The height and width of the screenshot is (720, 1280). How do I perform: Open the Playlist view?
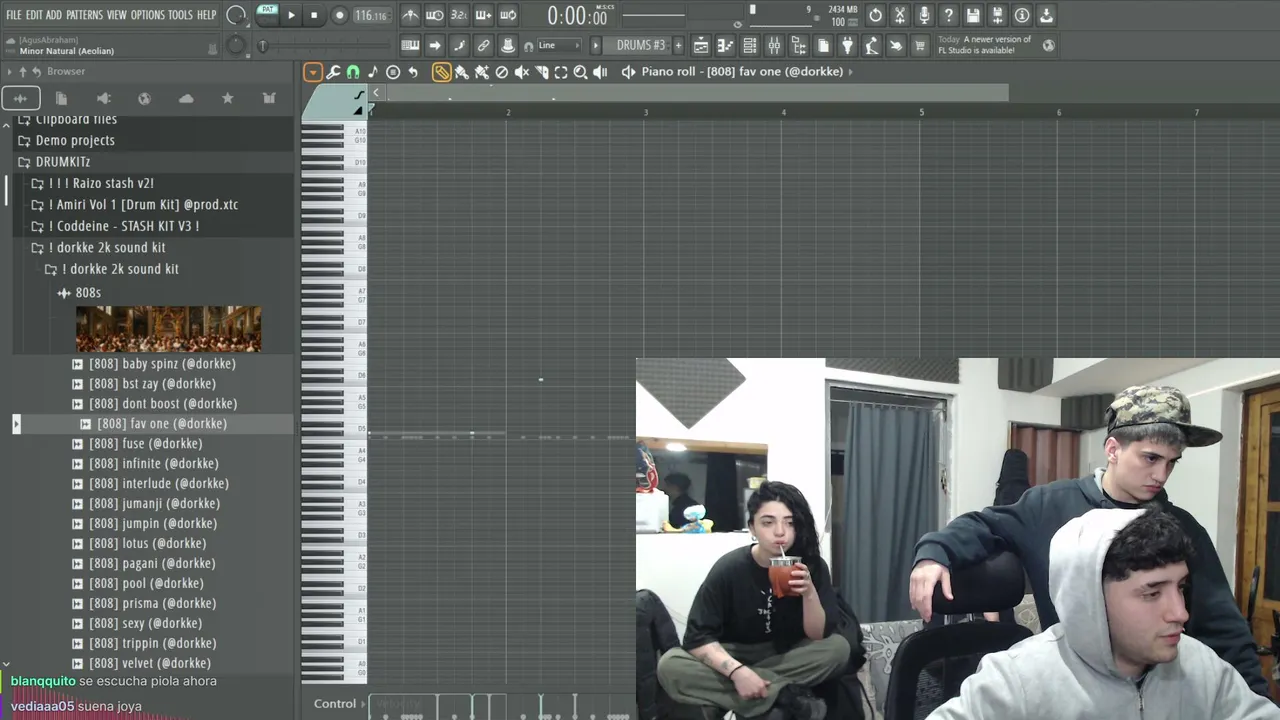pos(701,46)
